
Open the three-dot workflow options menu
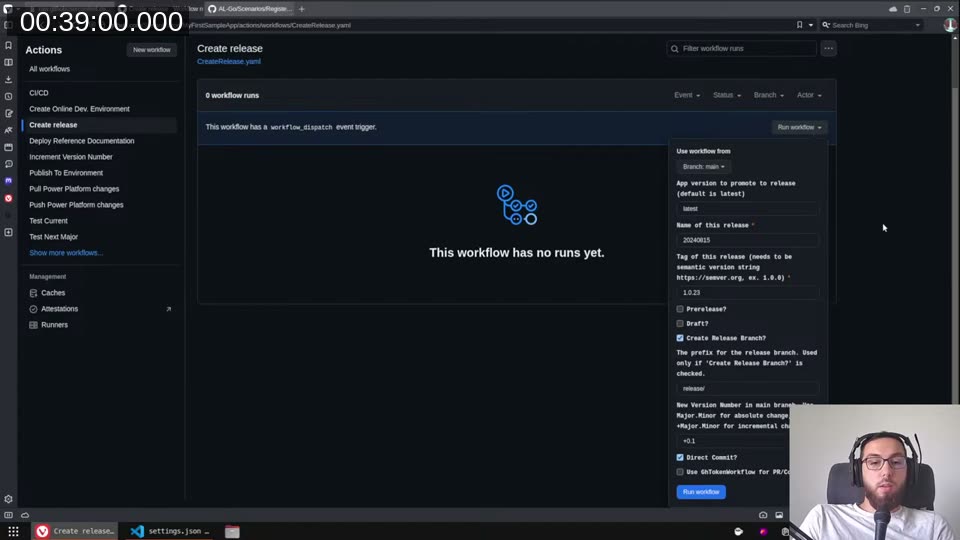coord(828,48)
